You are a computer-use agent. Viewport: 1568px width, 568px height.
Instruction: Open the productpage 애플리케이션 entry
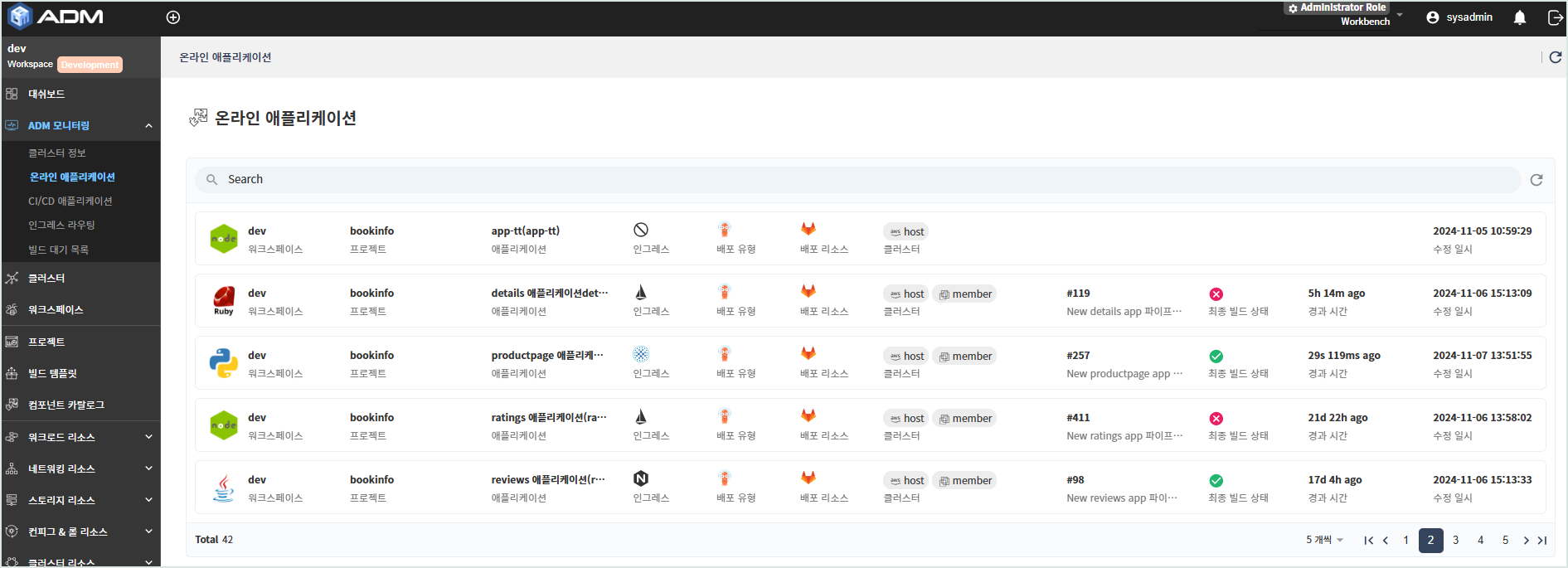(547, 356)
